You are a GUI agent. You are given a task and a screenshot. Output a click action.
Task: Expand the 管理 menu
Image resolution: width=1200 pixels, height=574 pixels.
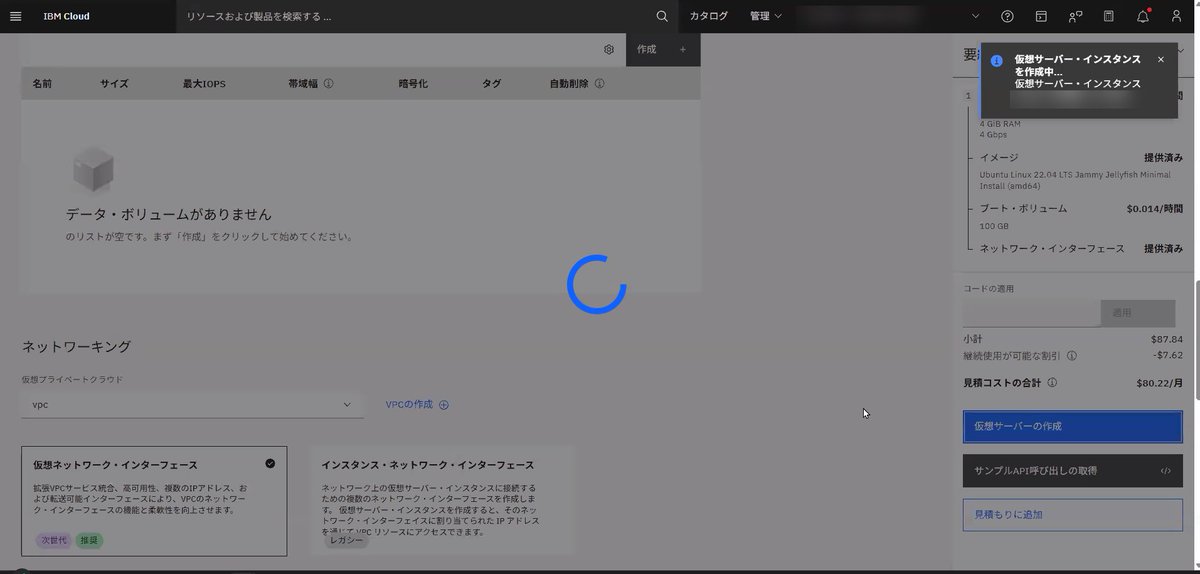pyautogui.click(x=766, y=16)
